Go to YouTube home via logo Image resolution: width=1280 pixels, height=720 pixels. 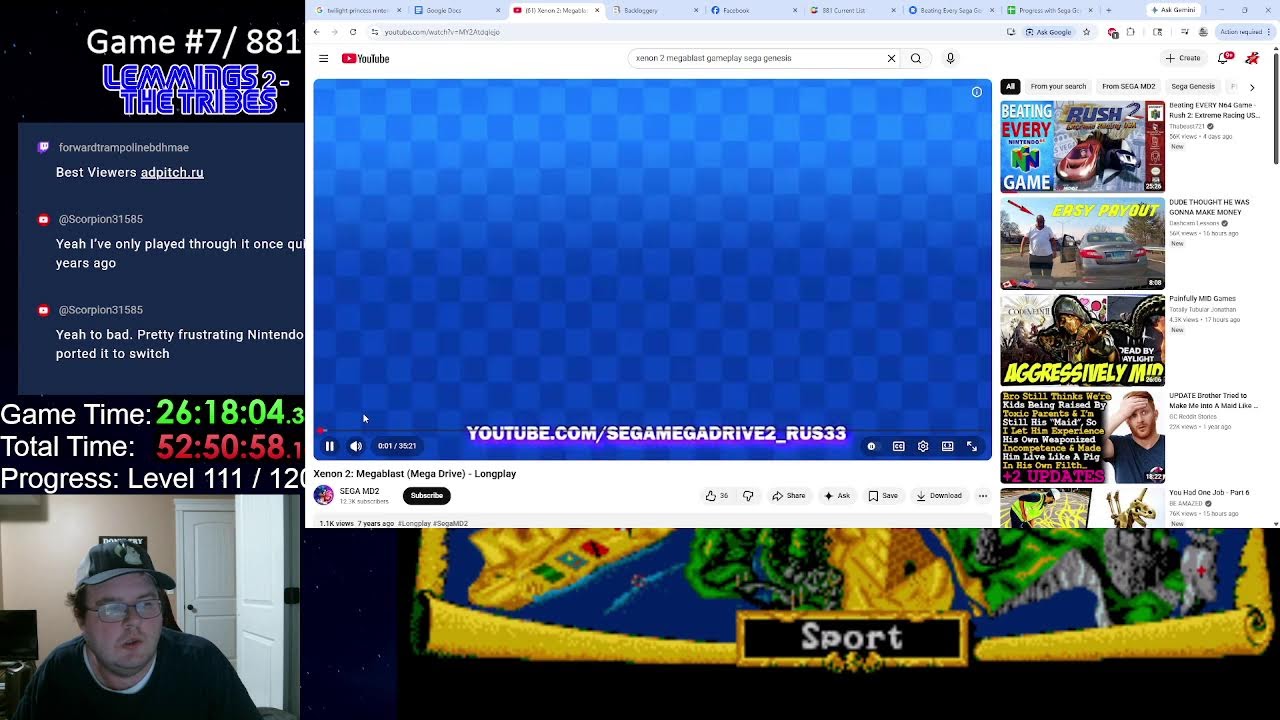(x=365, y=59)
